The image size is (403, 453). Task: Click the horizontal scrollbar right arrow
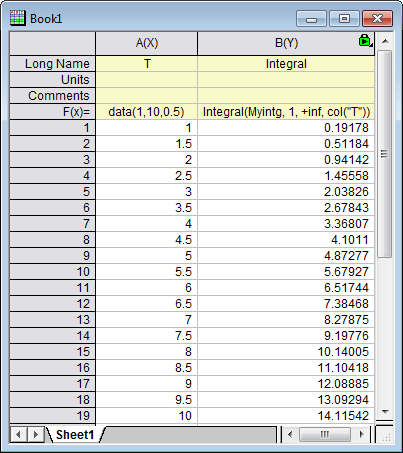(362, 435)
